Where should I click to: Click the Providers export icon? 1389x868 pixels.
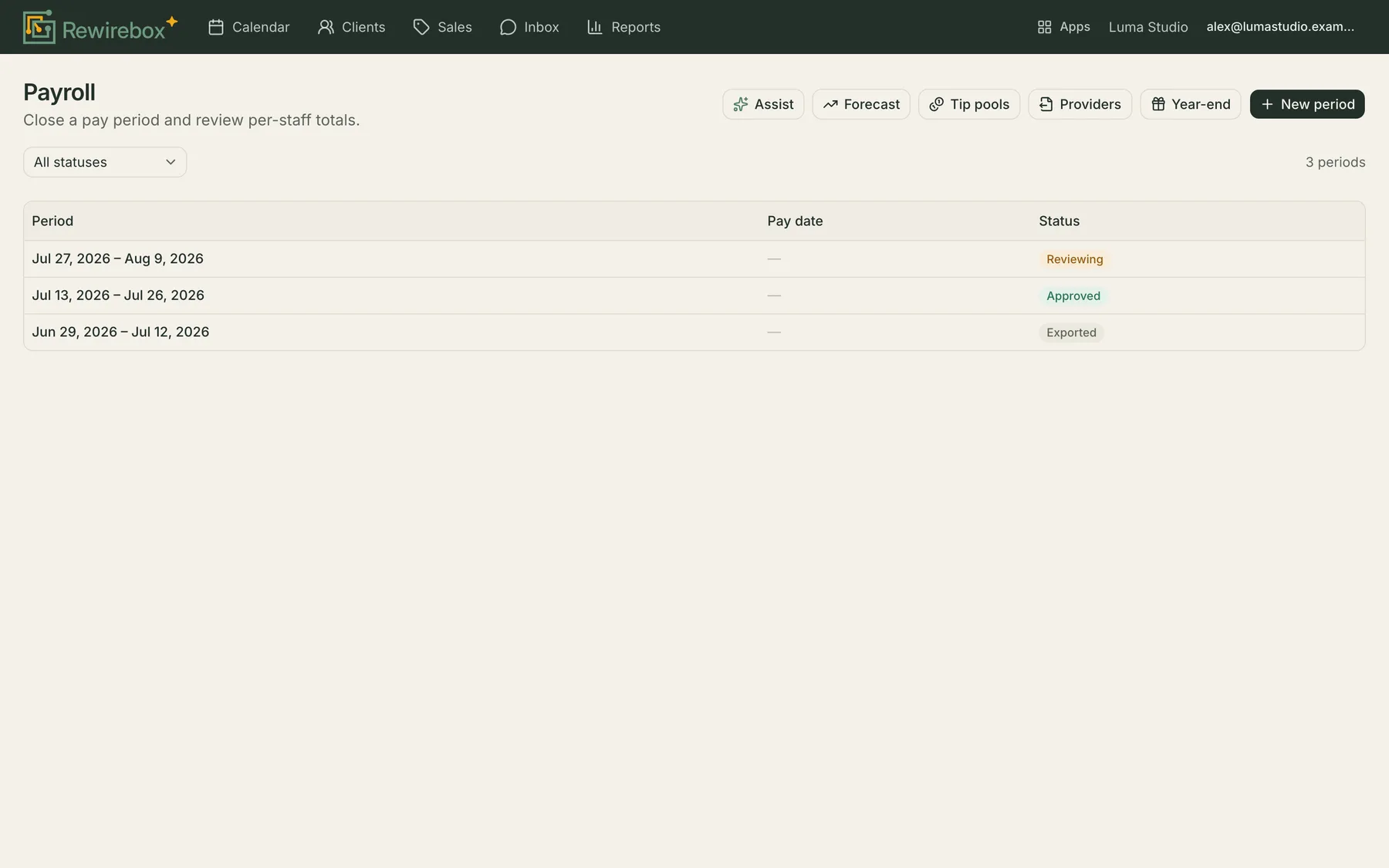1046,104
